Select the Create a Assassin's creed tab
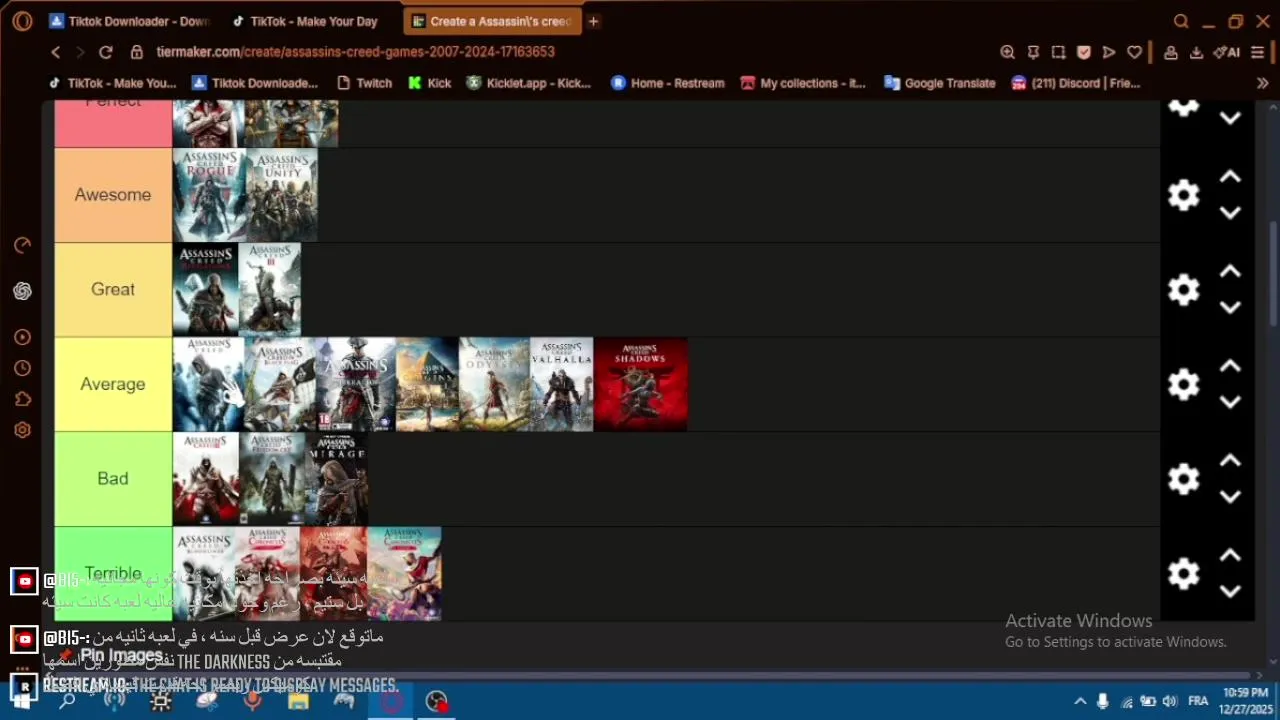 coord(492,21)
